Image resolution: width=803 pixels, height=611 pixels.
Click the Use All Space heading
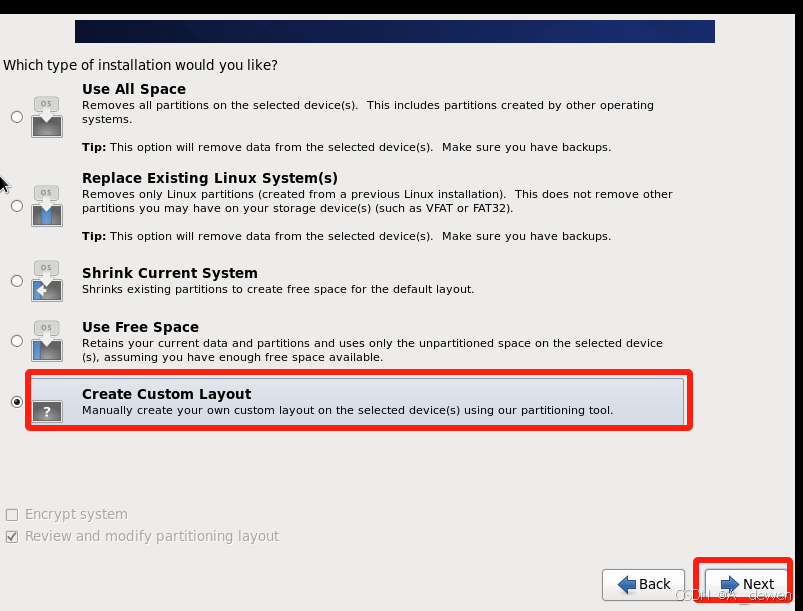pyautogui.click(x=134, y=89)
